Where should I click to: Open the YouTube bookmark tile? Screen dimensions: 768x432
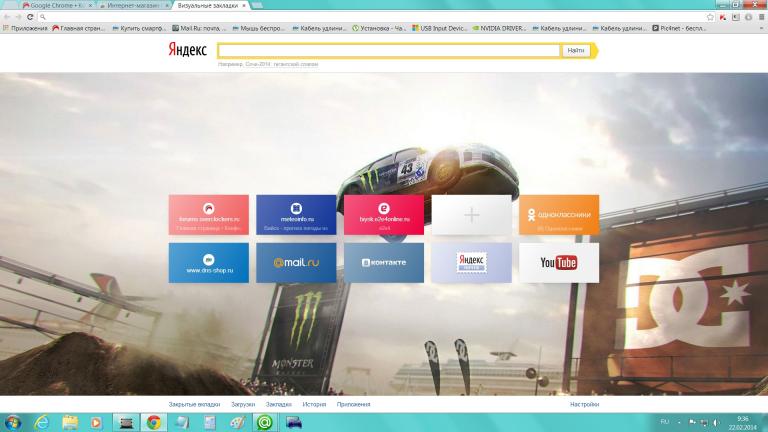pos(559,263)
